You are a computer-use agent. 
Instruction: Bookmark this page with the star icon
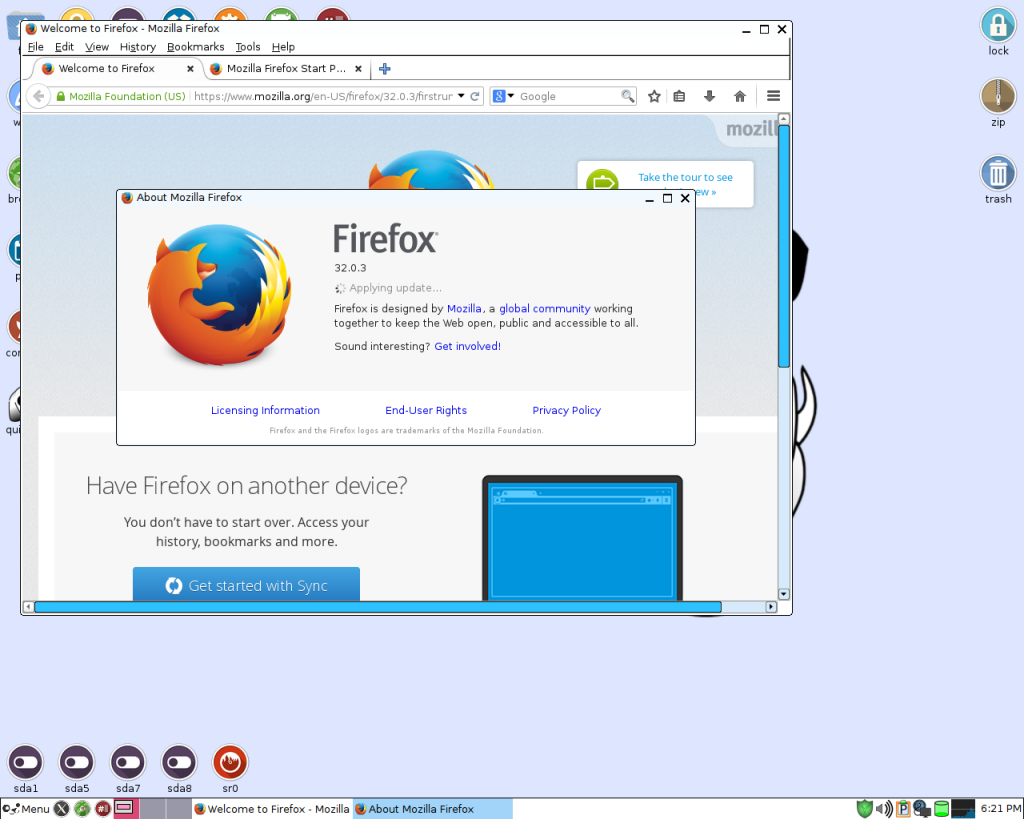coord(654,96)
